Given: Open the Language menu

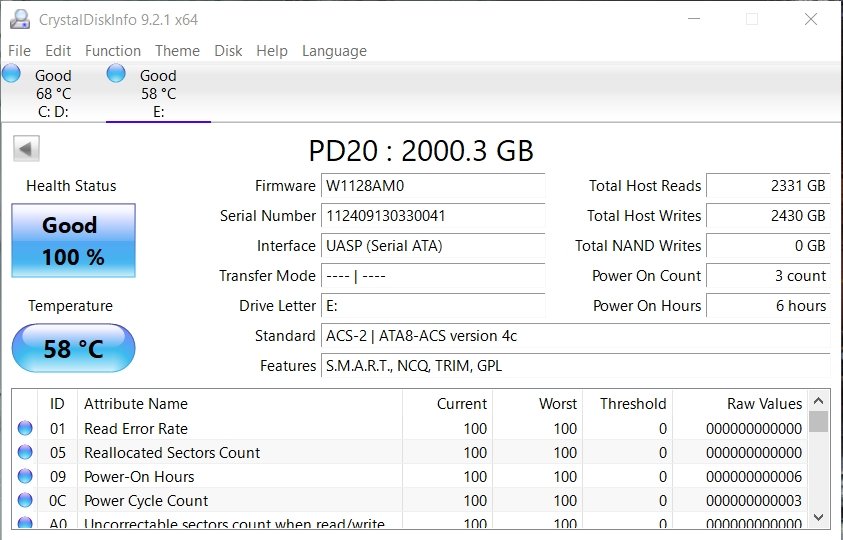Looking at the screenshot, I should pos(334,51).
